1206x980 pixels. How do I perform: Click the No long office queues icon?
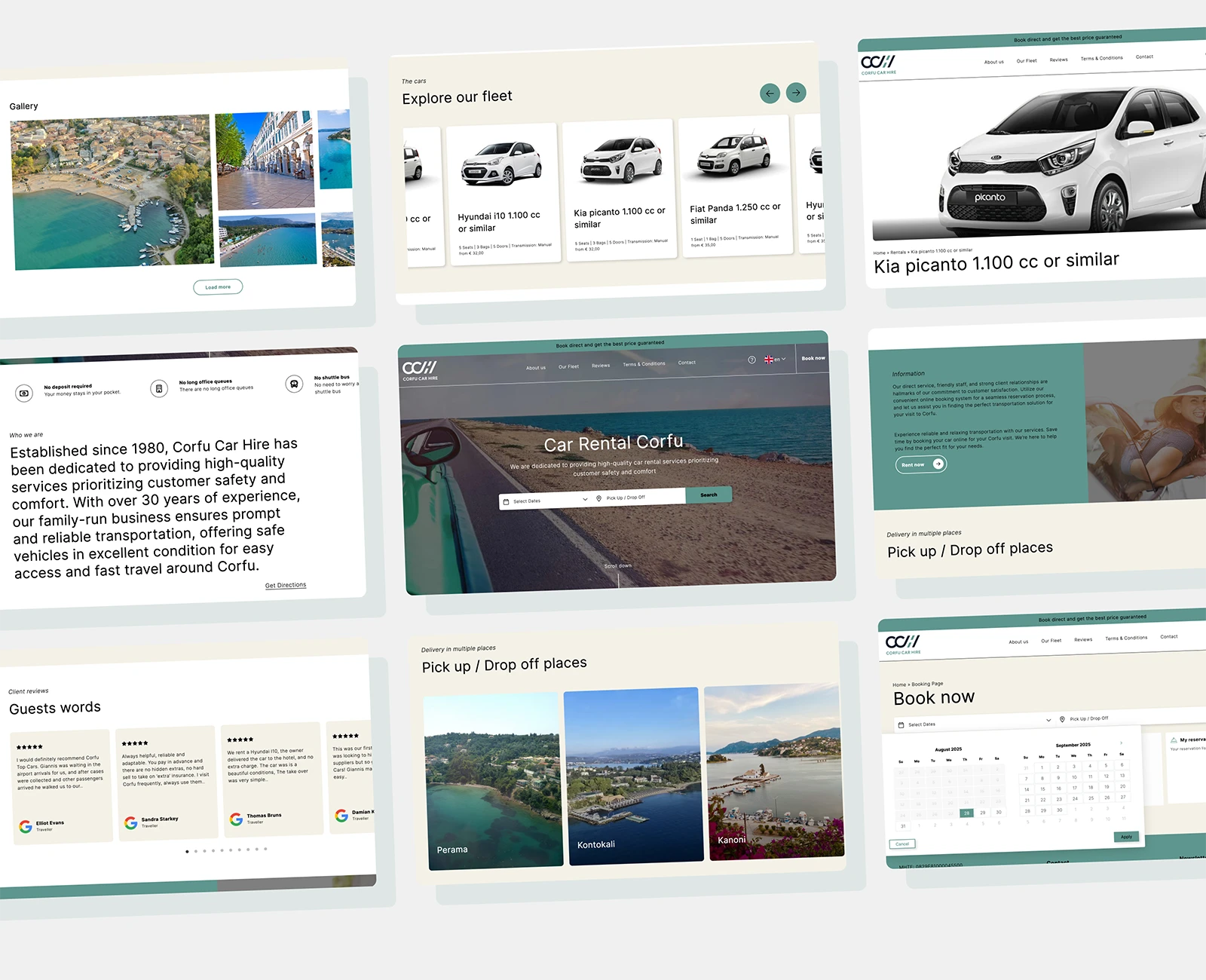(158, 388)
